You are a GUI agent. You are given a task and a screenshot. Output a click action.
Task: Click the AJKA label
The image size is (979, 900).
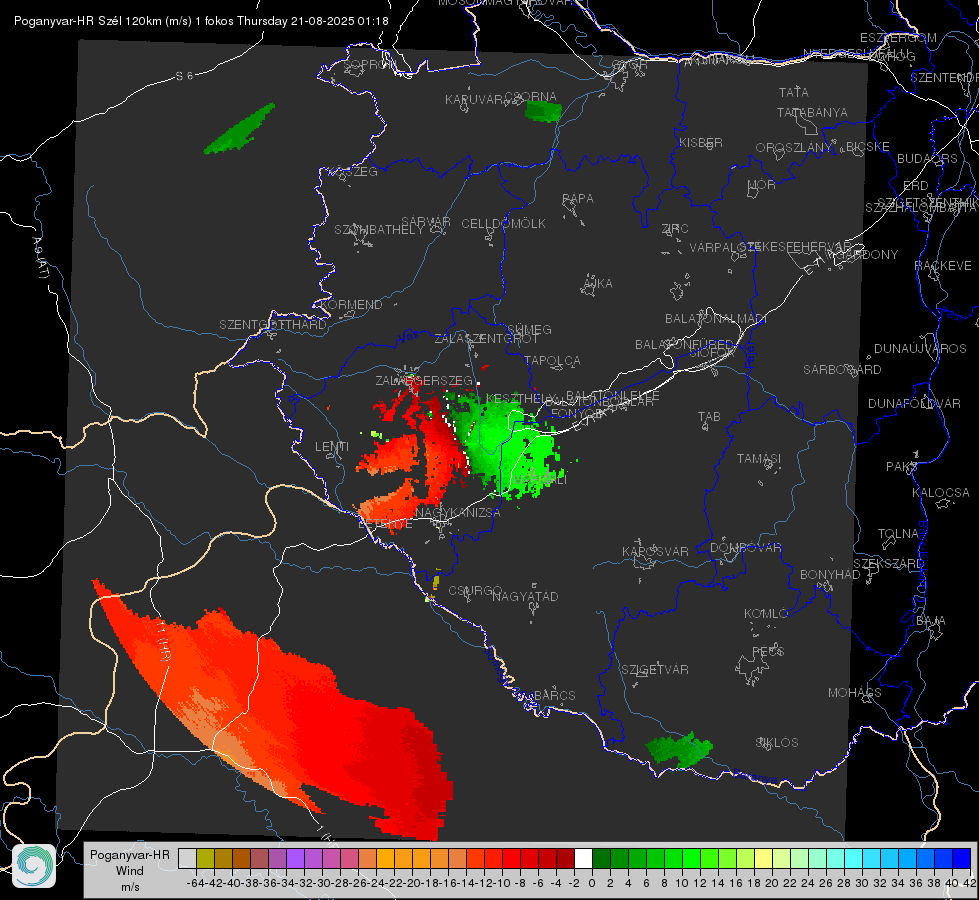coord(598,284)
